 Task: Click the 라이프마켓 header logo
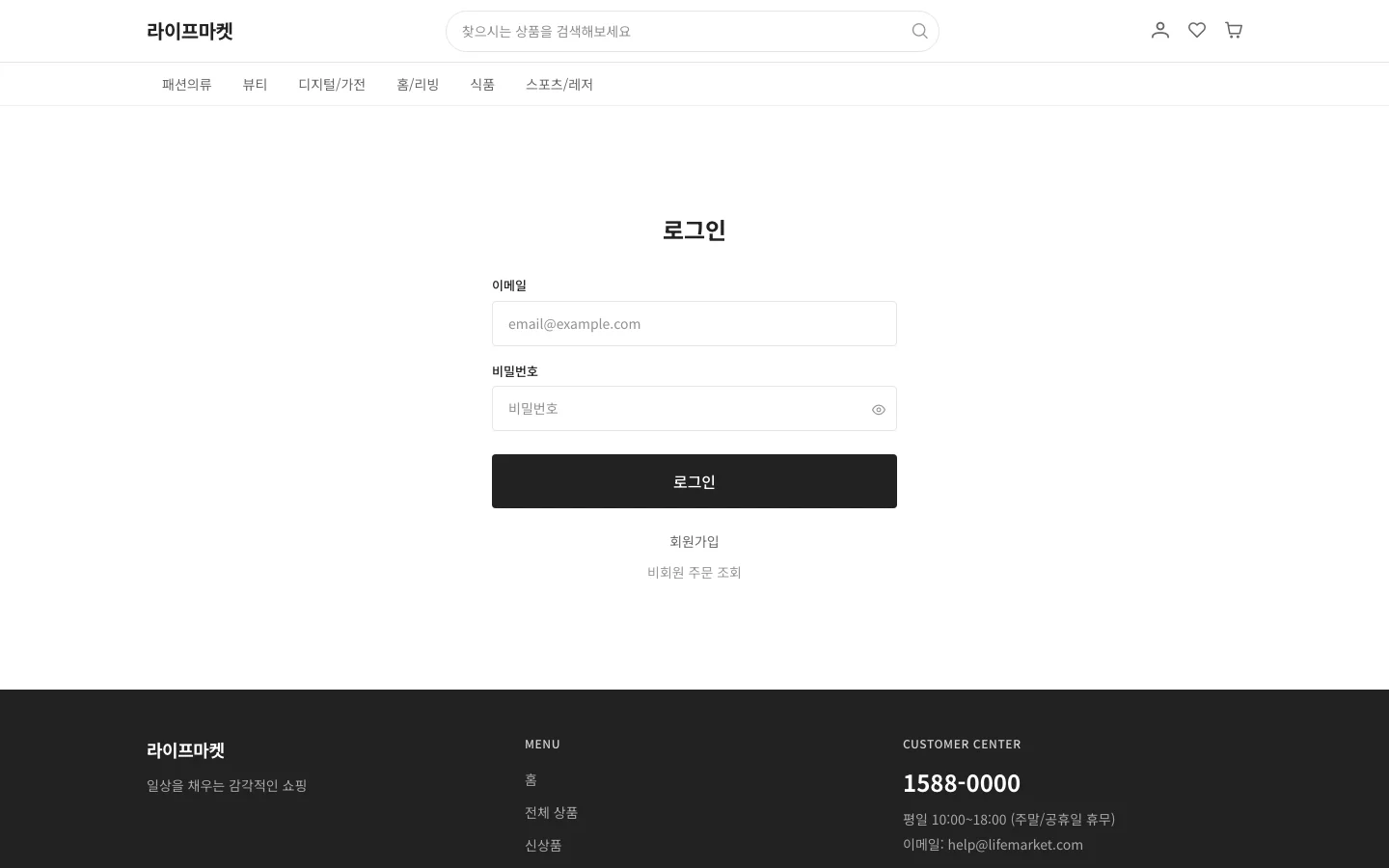tap(189, 31)
